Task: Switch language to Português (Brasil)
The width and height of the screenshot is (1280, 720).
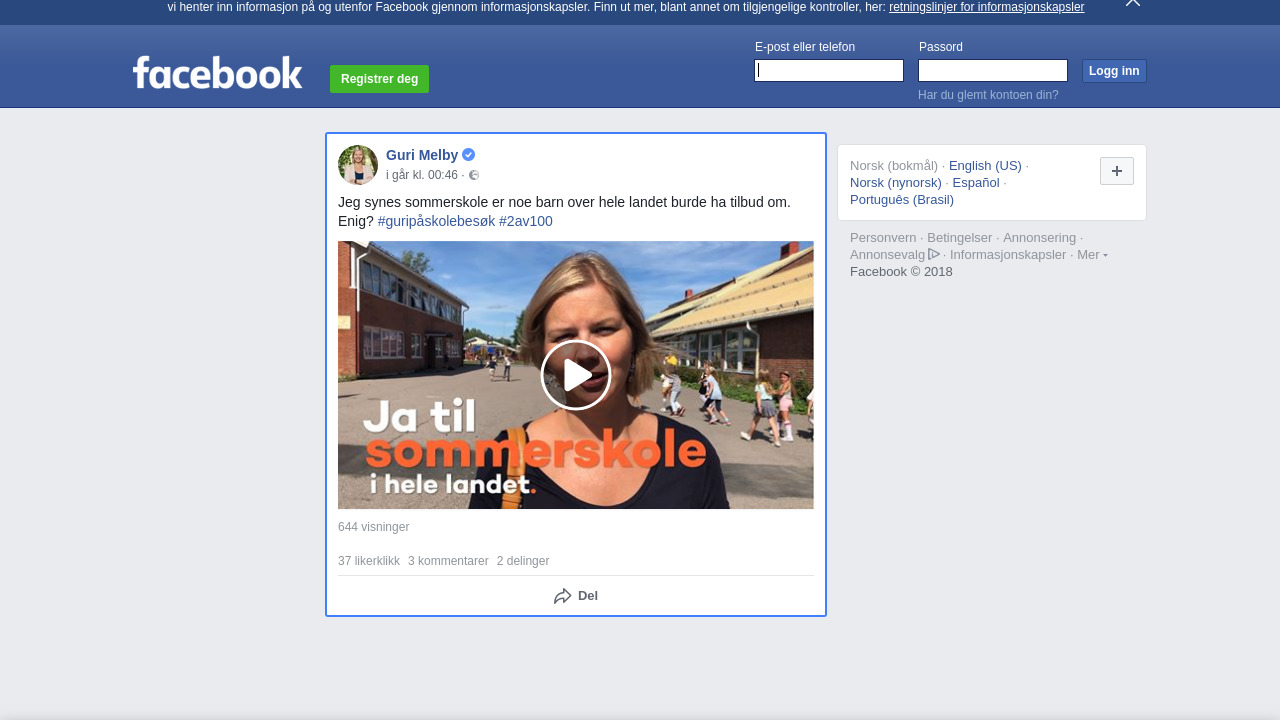Action: tap(902, 200)
